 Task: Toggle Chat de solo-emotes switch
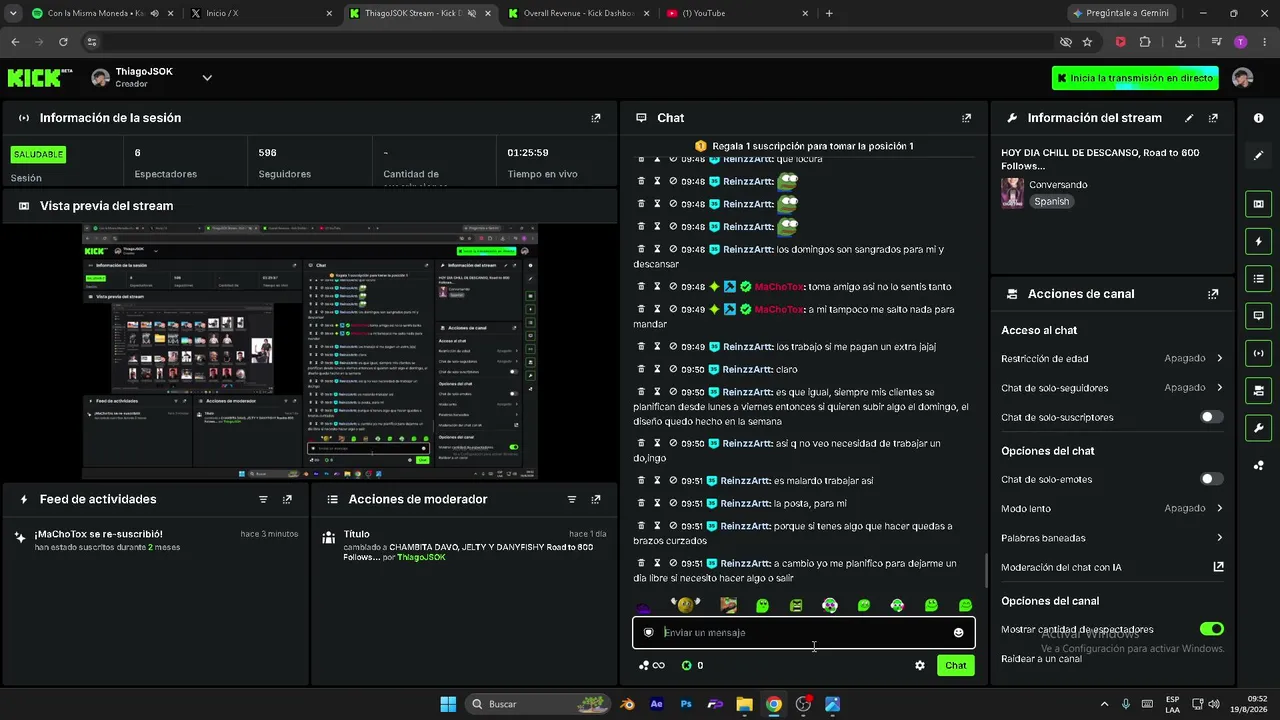coord(1211,479)
